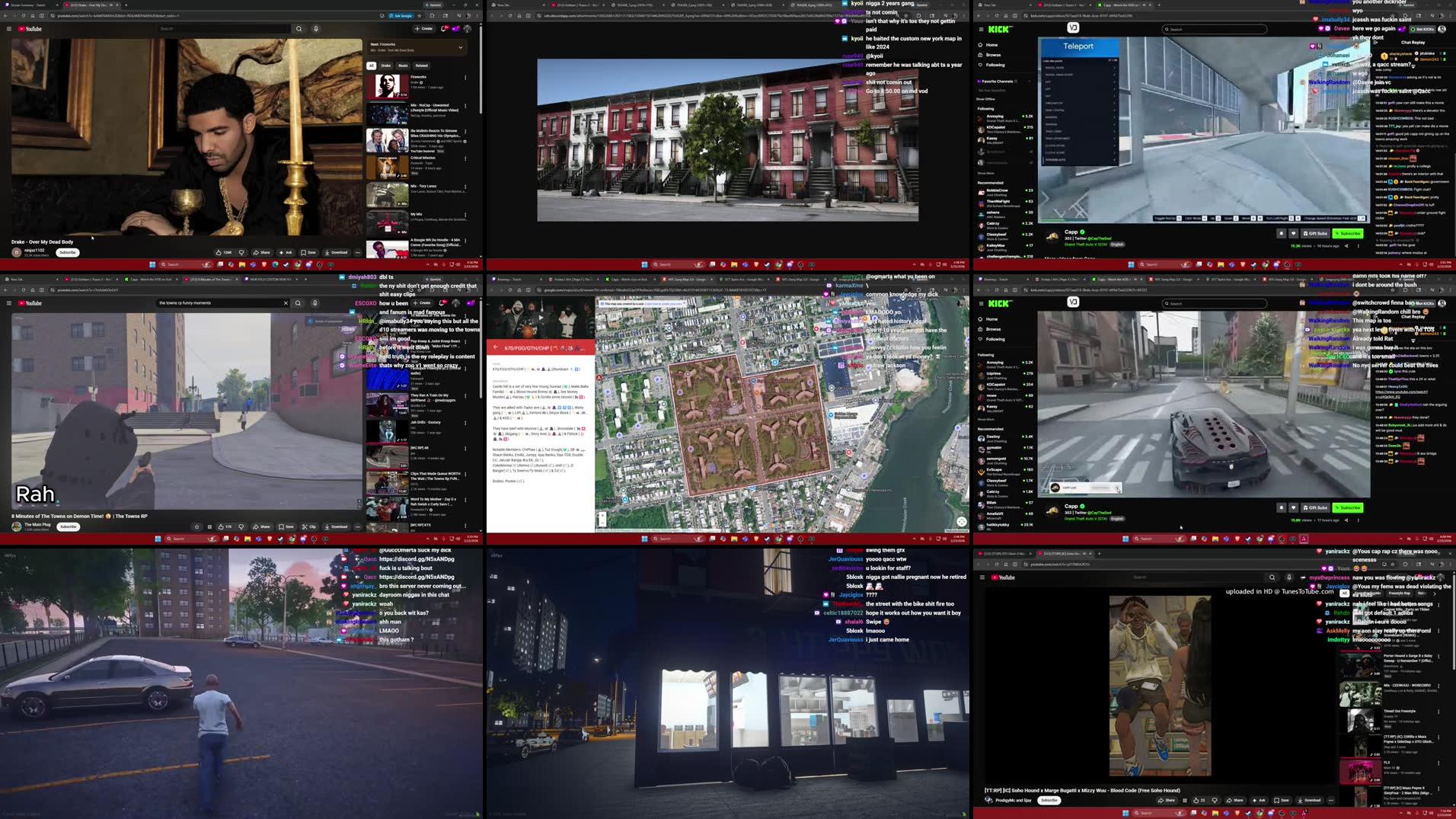Toggle Save on the Blood Code video
The width and height of the screenshot is (1456, 819).
(x=1281, y=800)
